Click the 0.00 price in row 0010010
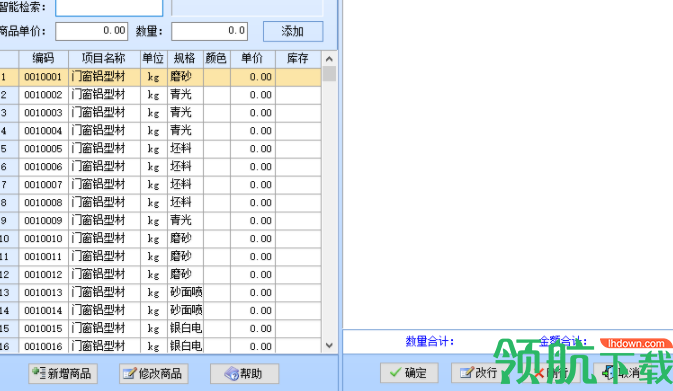This screenshot has height=391, width=673. [261, 239]
